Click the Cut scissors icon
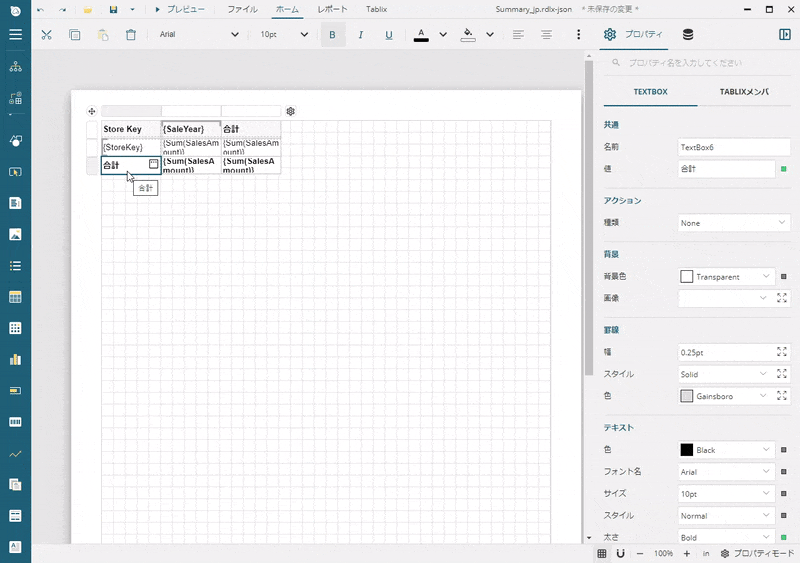Viewport: 800px width, 563px height. click(x=46, y=34)
